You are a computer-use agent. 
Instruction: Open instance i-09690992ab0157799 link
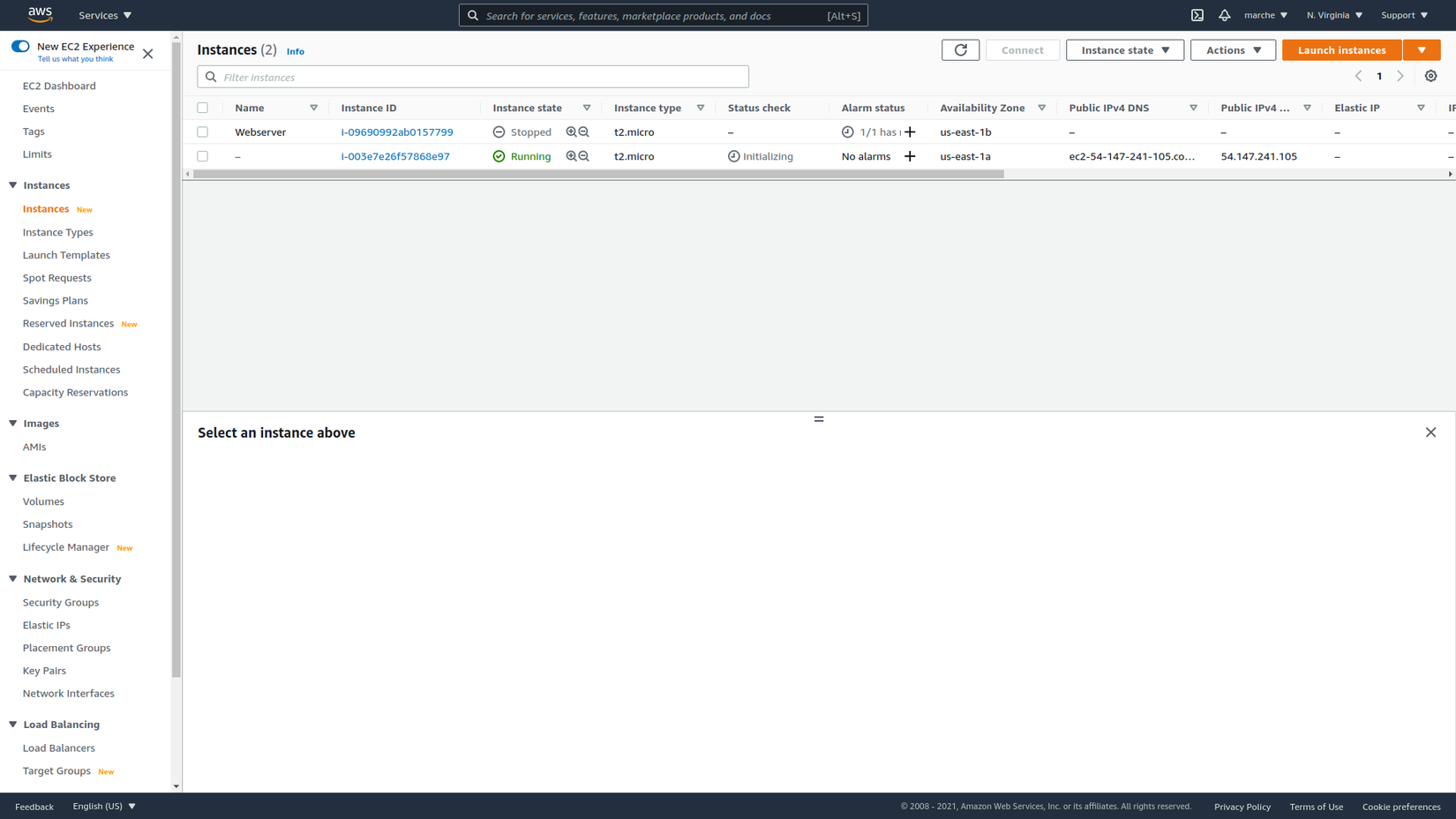397,132
